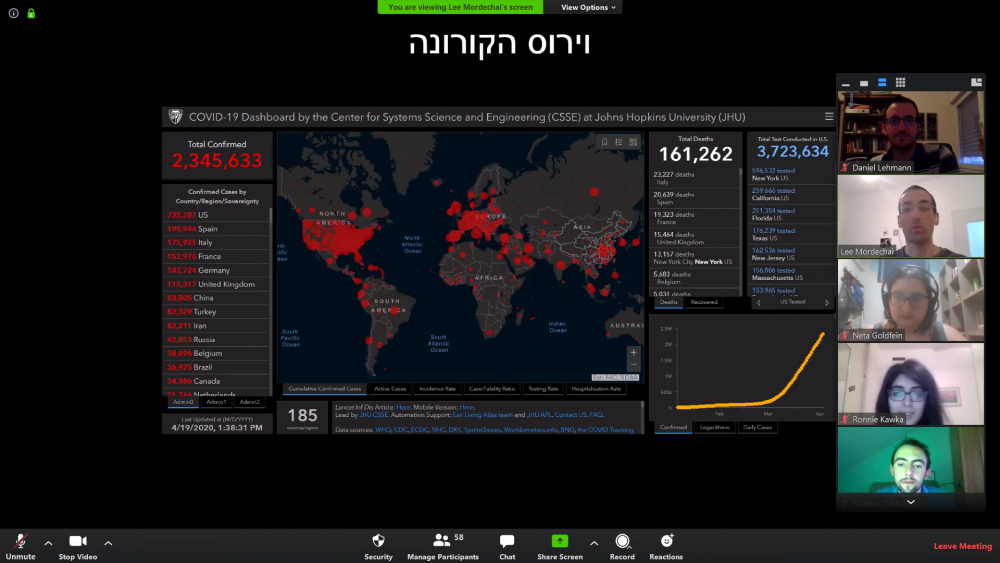Show the Logarithmic chart tab
This screenshot has height=563, width=1000.
pos(714,427)
